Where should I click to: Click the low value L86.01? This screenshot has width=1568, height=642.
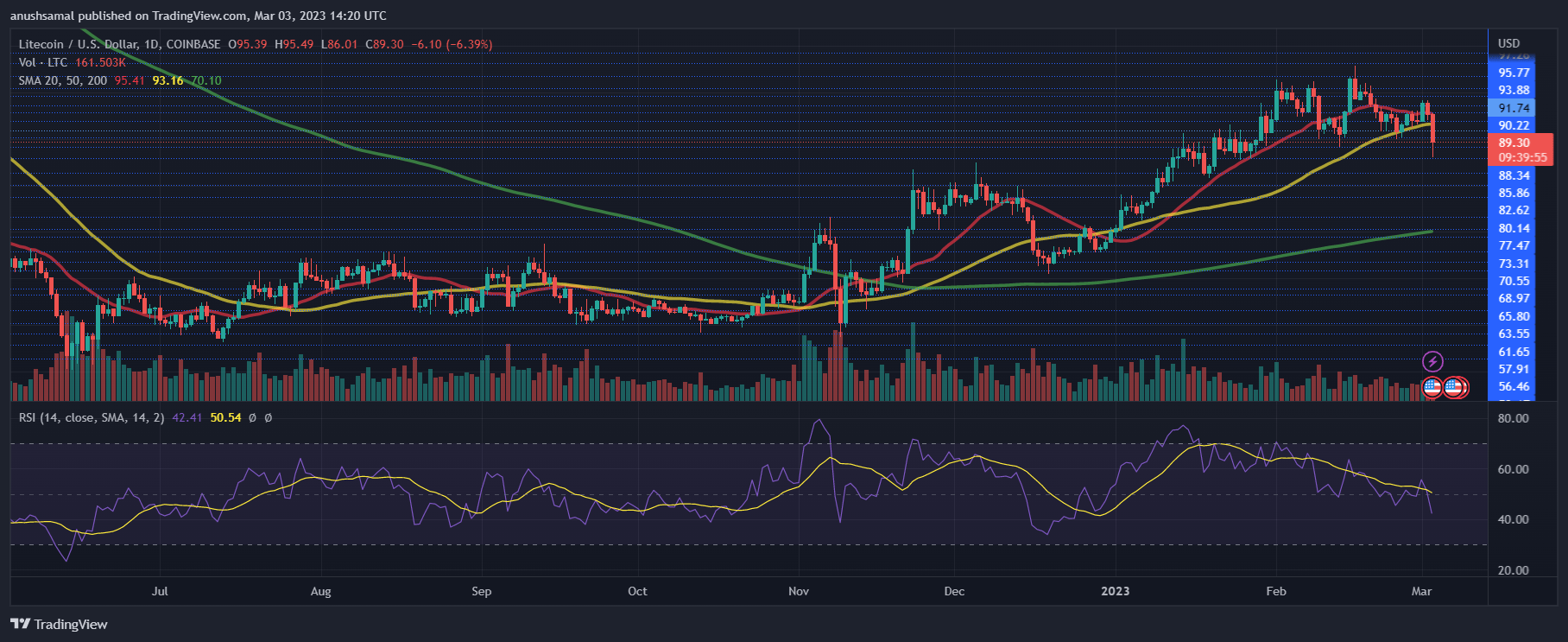tap(339, 44)
